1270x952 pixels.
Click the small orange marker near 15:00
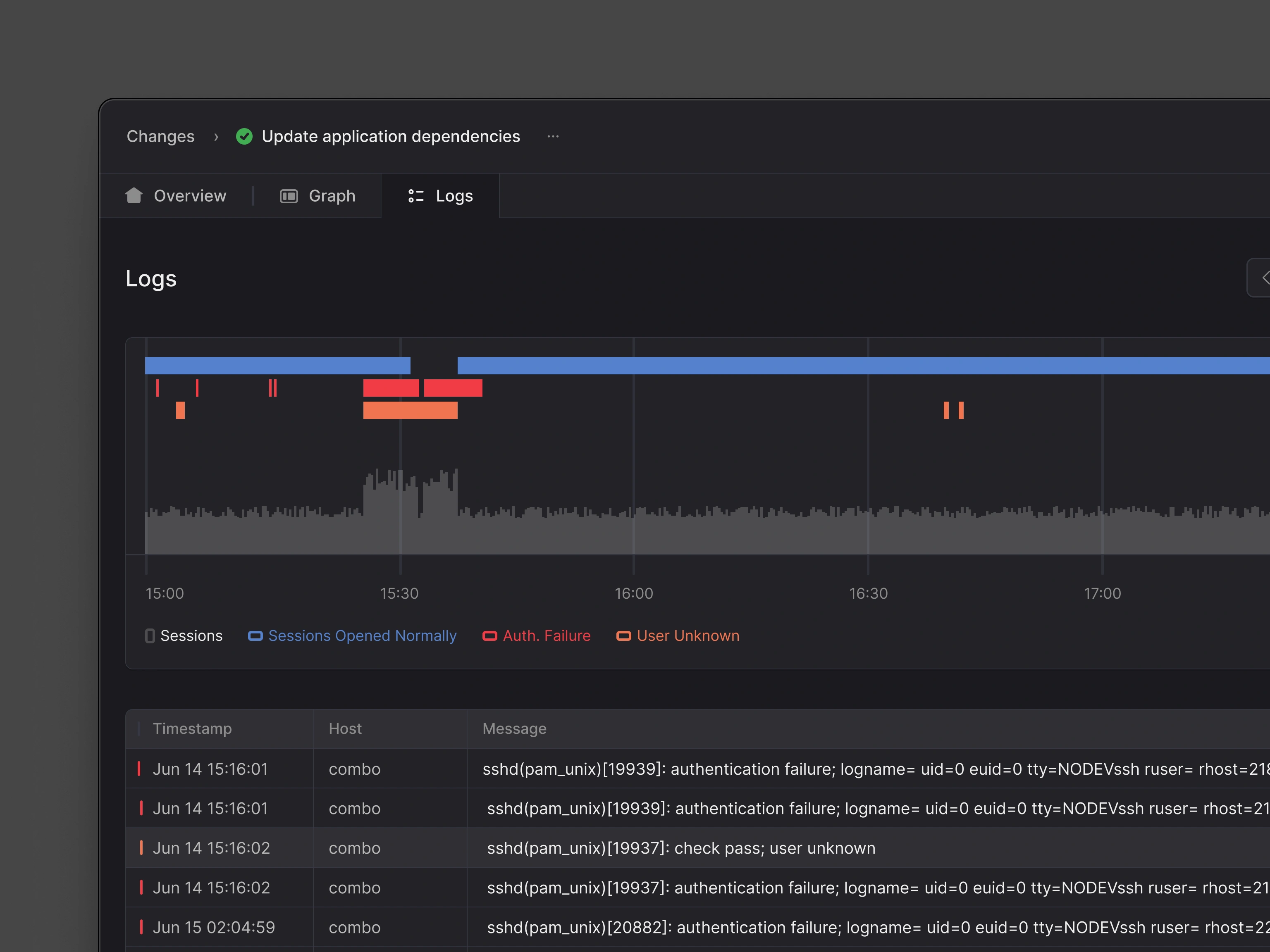(180, 410)
